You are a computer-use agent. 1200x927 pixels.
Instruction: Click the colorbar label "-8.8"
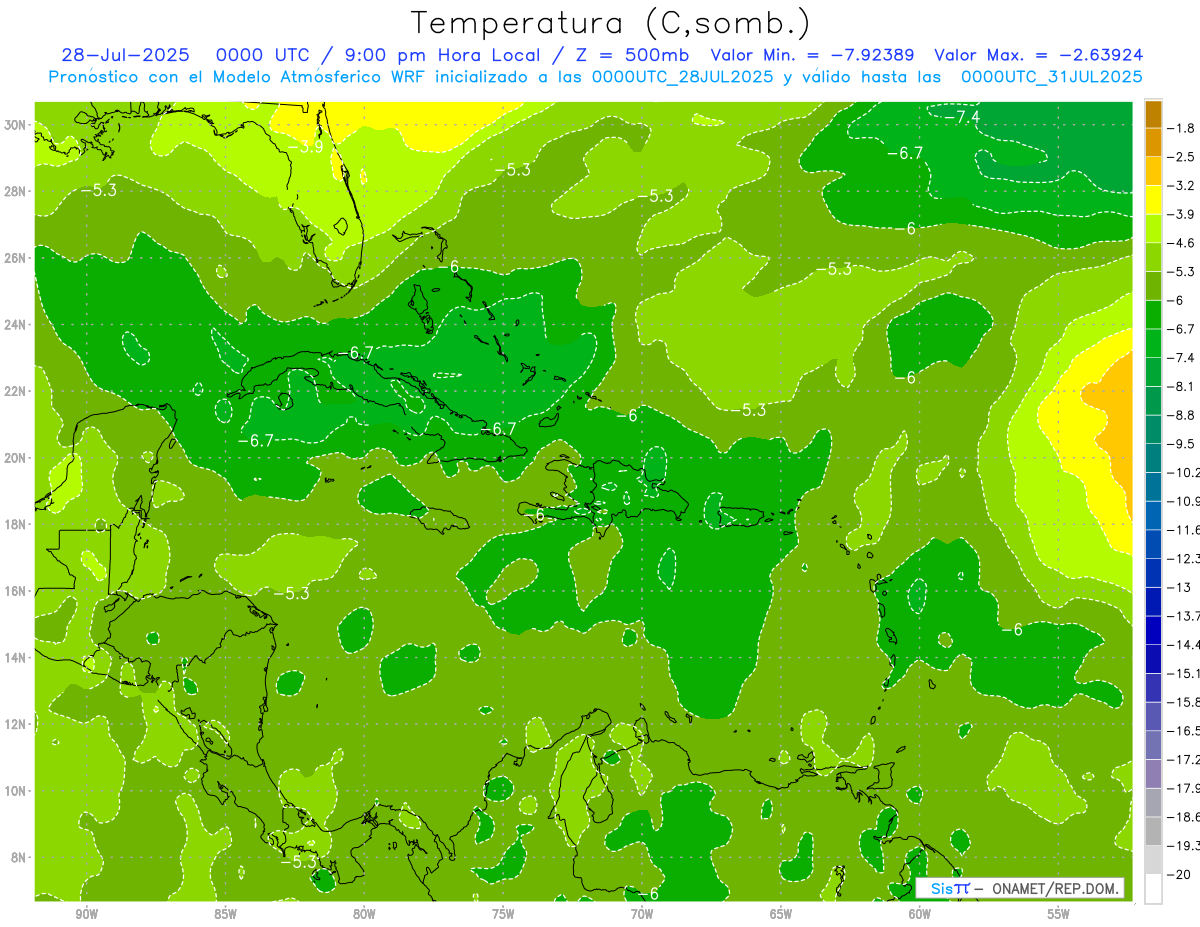tap(1183, 414)
